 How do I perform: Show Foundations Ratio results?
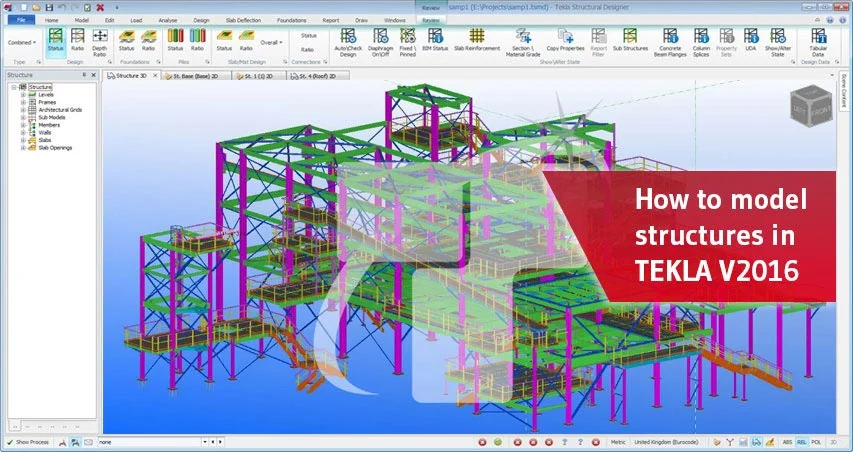pos(149,41)
